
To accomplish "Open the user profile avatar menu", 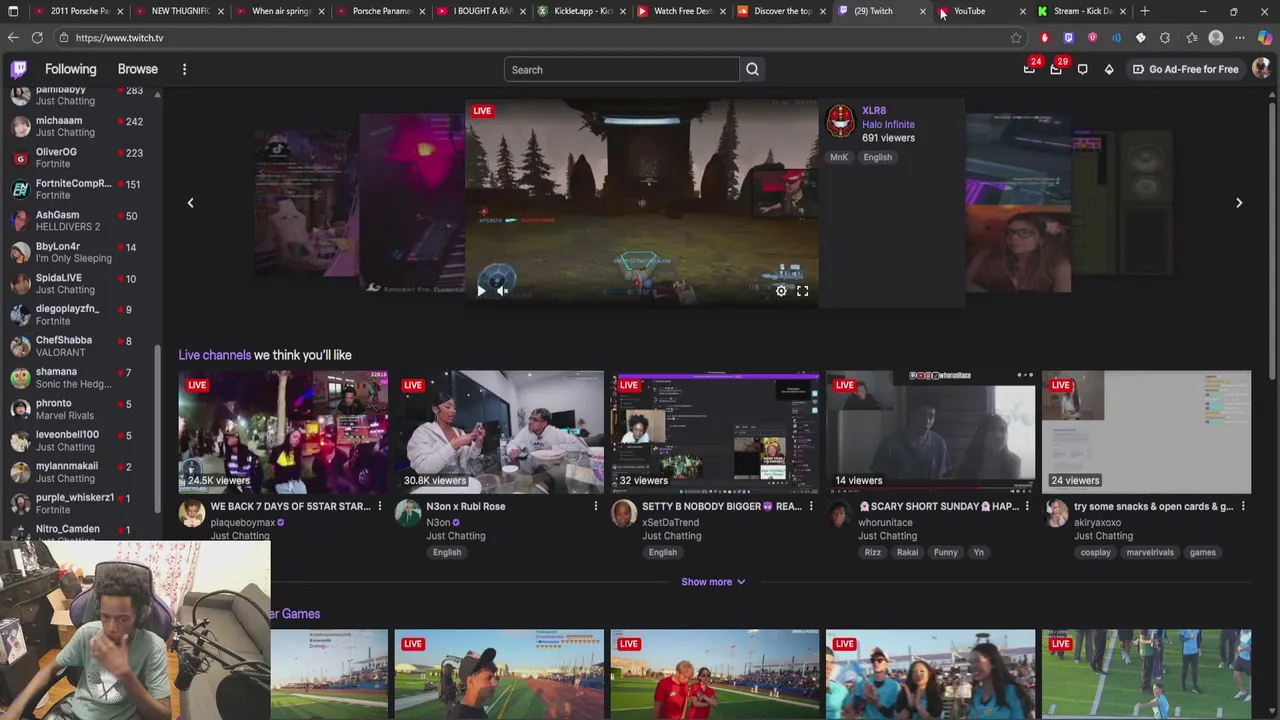I will coord(1261,69).
